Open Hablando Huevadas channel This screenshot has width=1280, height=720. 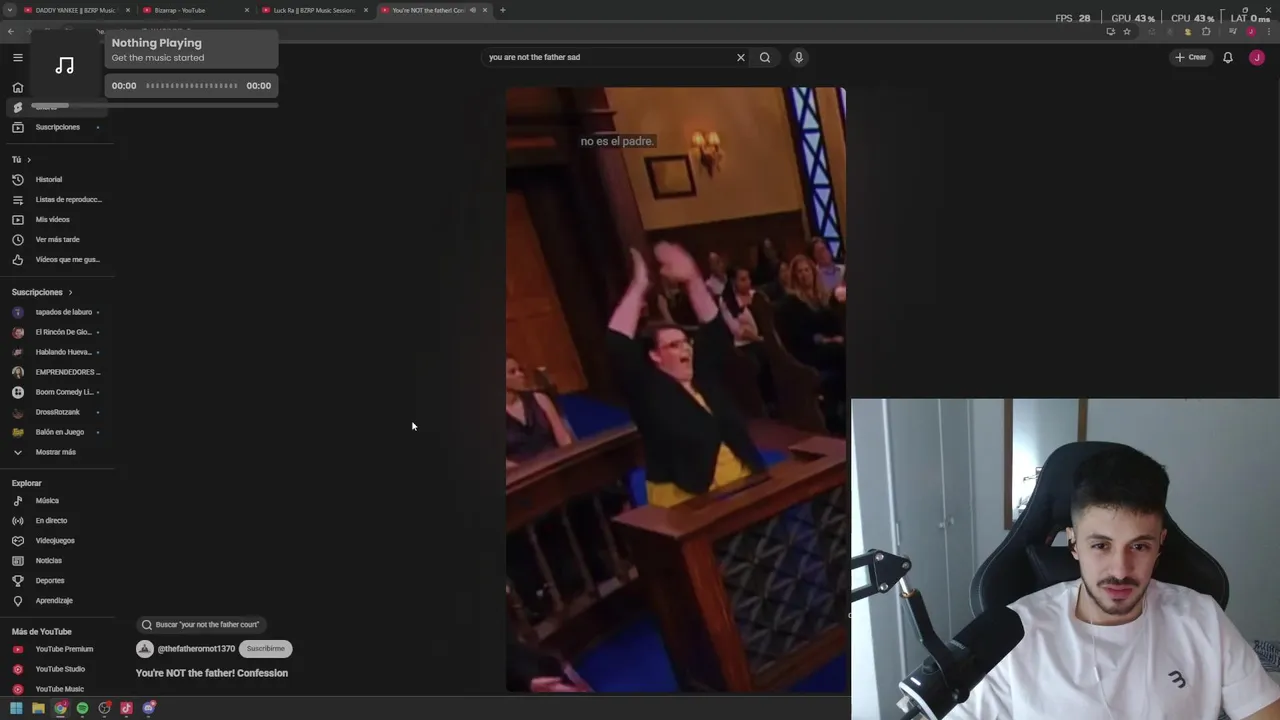tap(58, 352)
